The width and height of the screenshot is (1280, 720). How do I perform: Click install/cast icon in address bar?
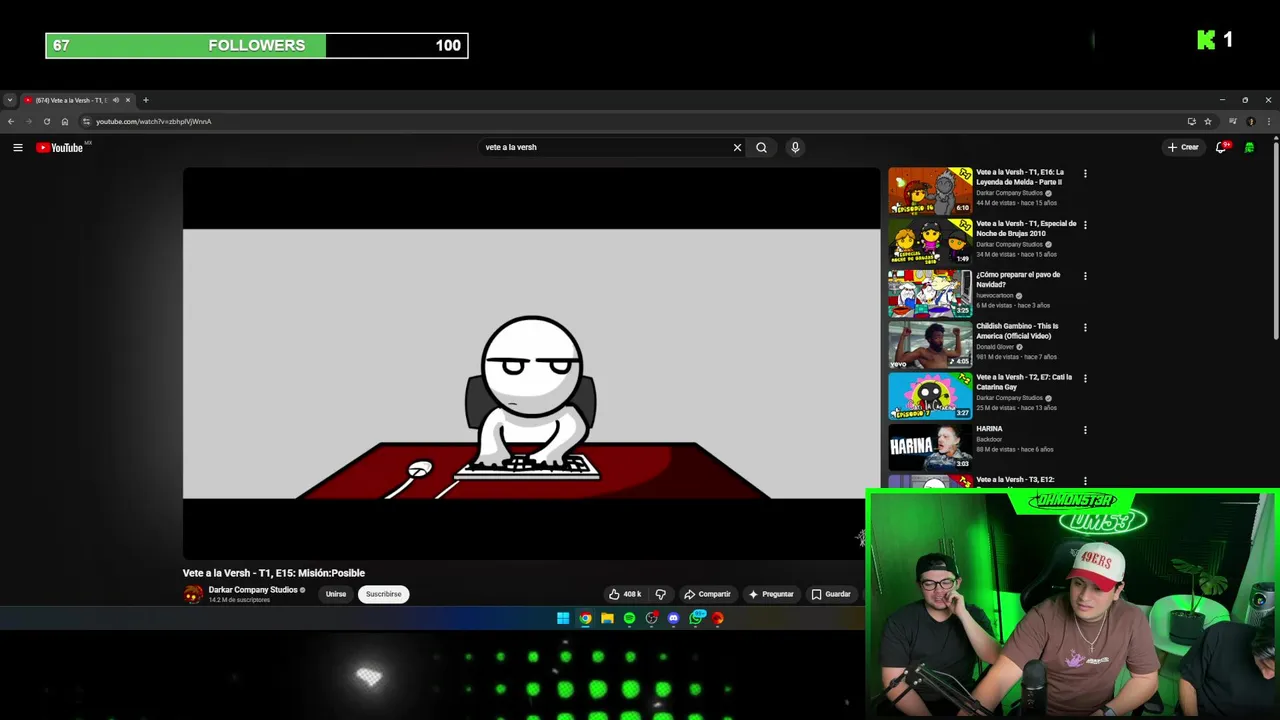(1191, 121)
